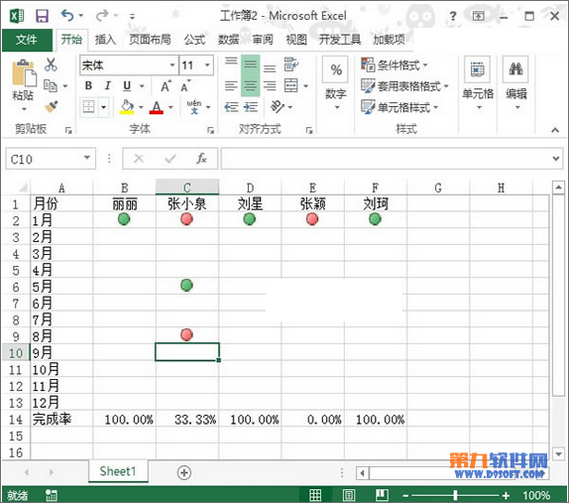Open Cell Styles (单元格样式) dropdown
This screenshot has width=569, height=503.
click(x=400, y=107)
